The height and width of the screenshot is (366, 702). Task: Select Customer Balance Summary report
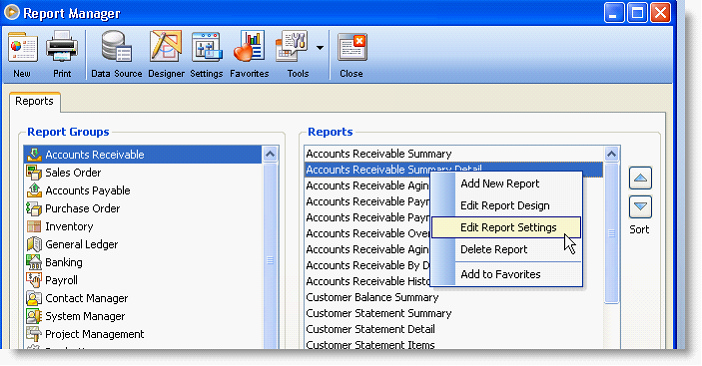[x=454, y=298]
